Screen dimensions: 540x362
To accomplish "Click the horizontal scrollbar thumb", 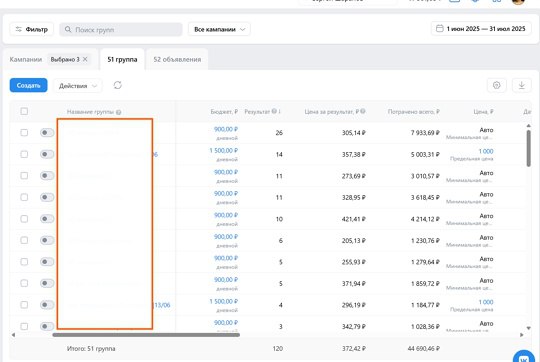I will pos(146,335).
